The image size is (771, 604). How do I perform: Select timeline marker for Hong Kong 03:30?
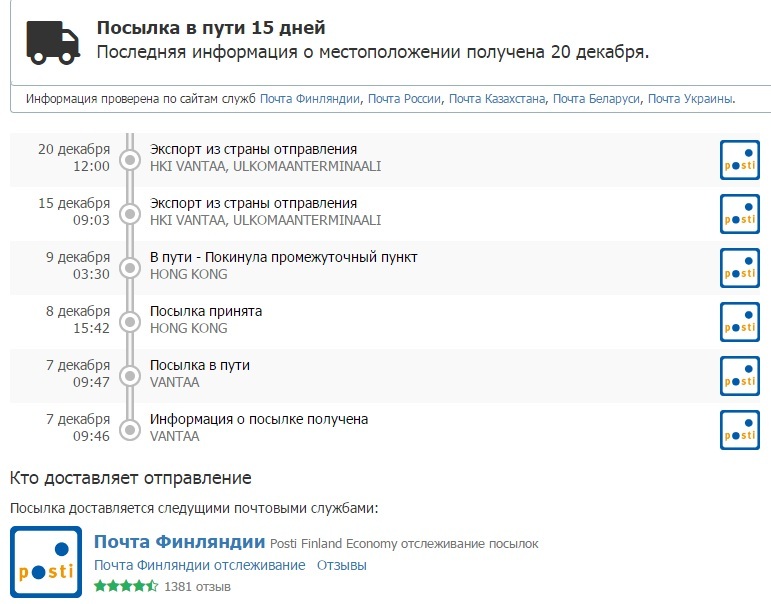click(x=130, y=268)
